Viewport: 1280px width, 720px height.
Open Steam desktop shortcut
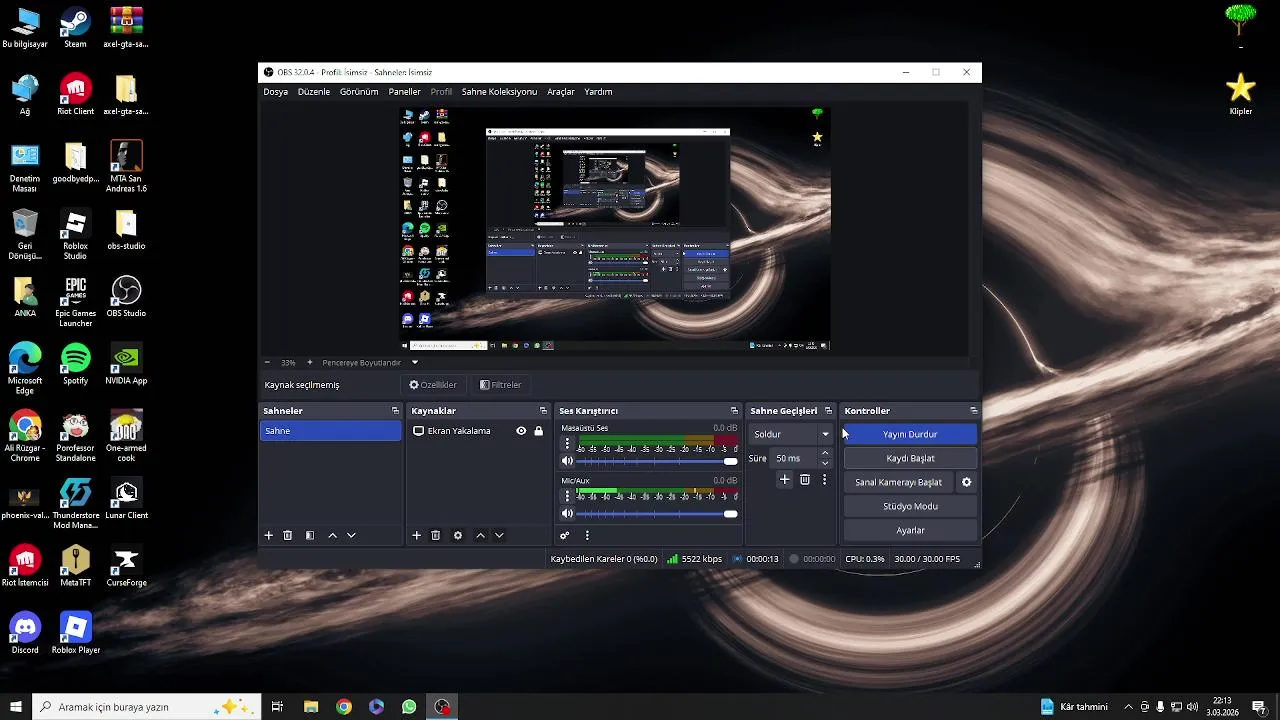[75, 28]
